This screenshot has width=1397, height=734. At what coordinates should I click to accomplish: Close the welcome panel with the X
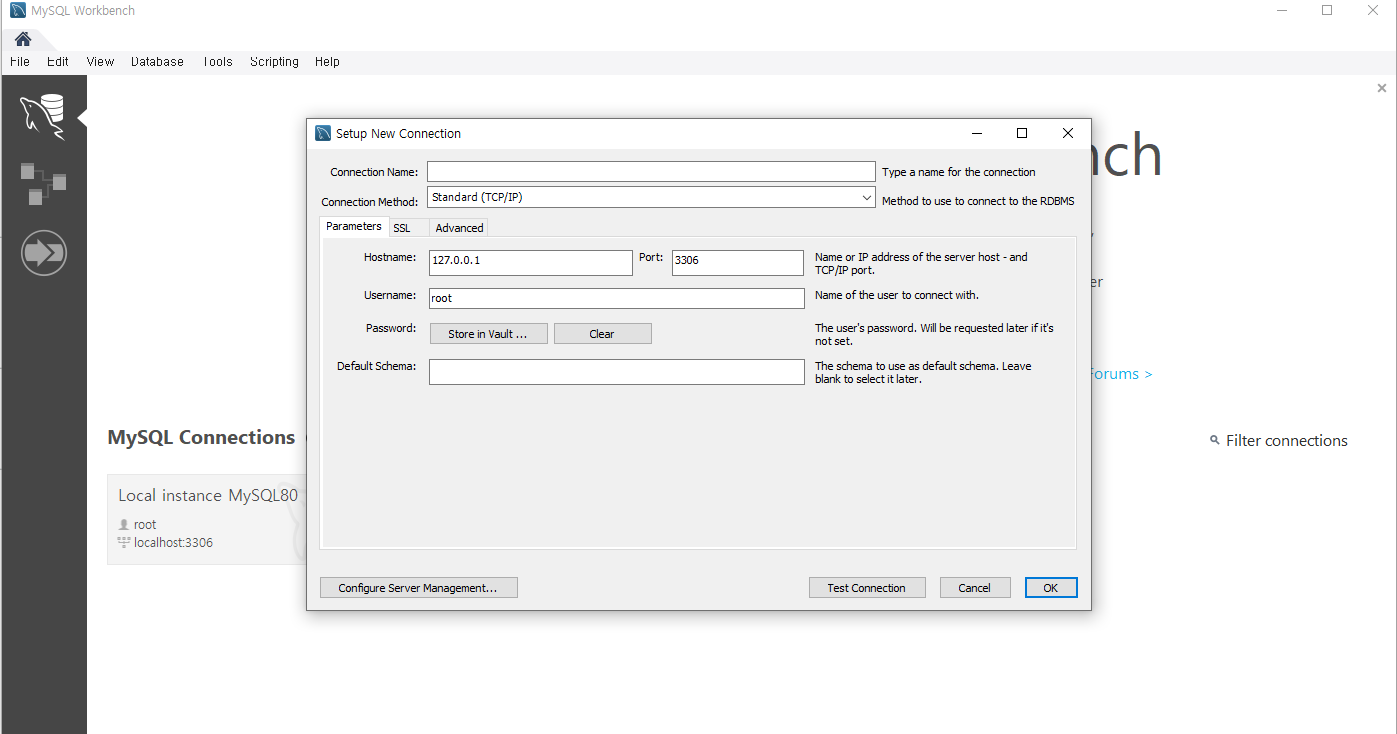click(x=1382, y=88)
